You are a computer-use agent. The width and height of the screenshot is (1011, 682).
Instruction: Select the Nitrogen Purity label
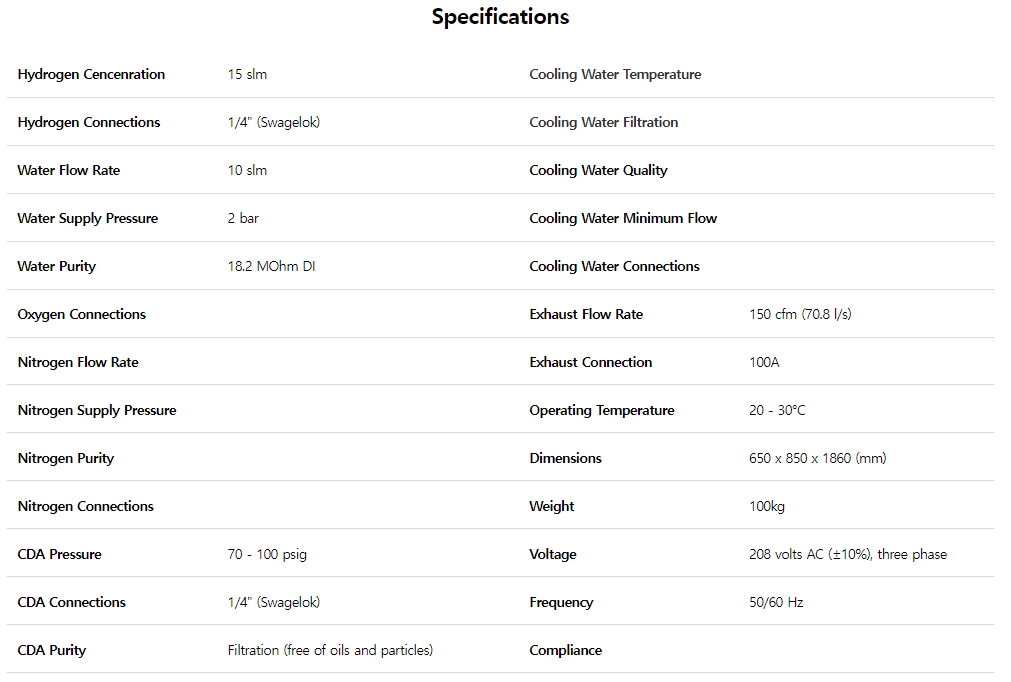[x=66, y=458]
